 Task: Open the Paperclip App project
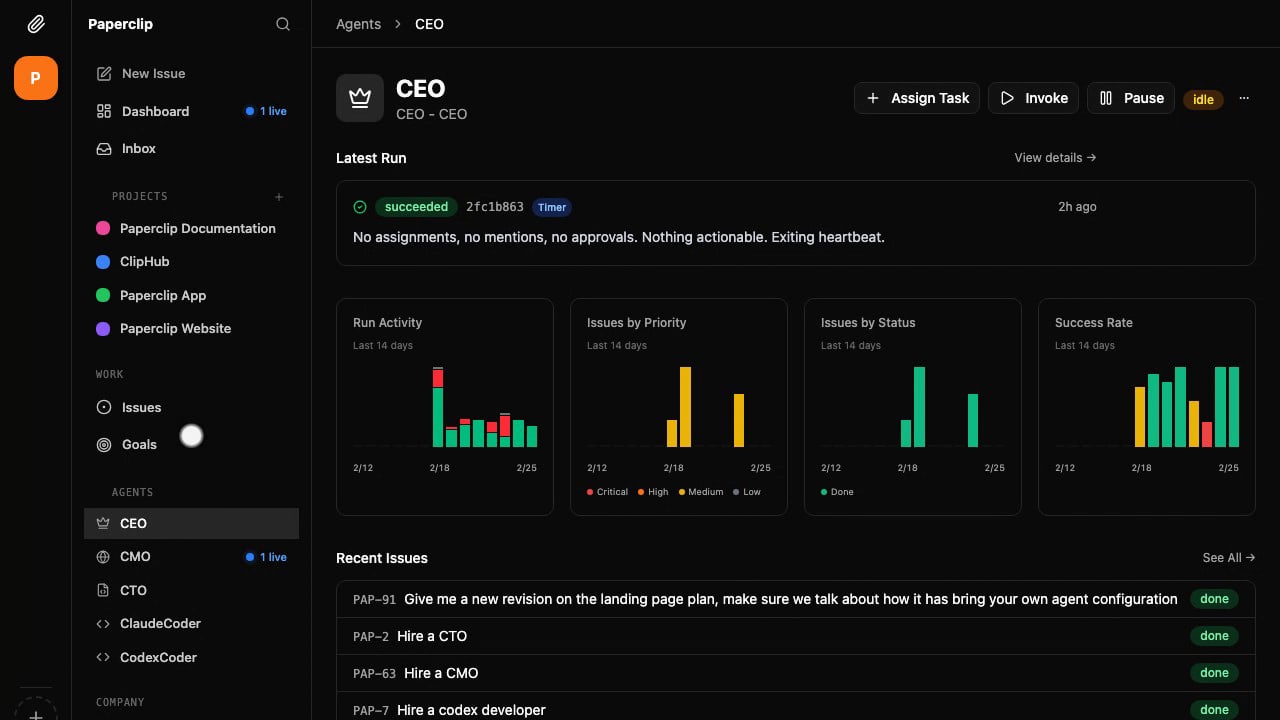point(191,295)
